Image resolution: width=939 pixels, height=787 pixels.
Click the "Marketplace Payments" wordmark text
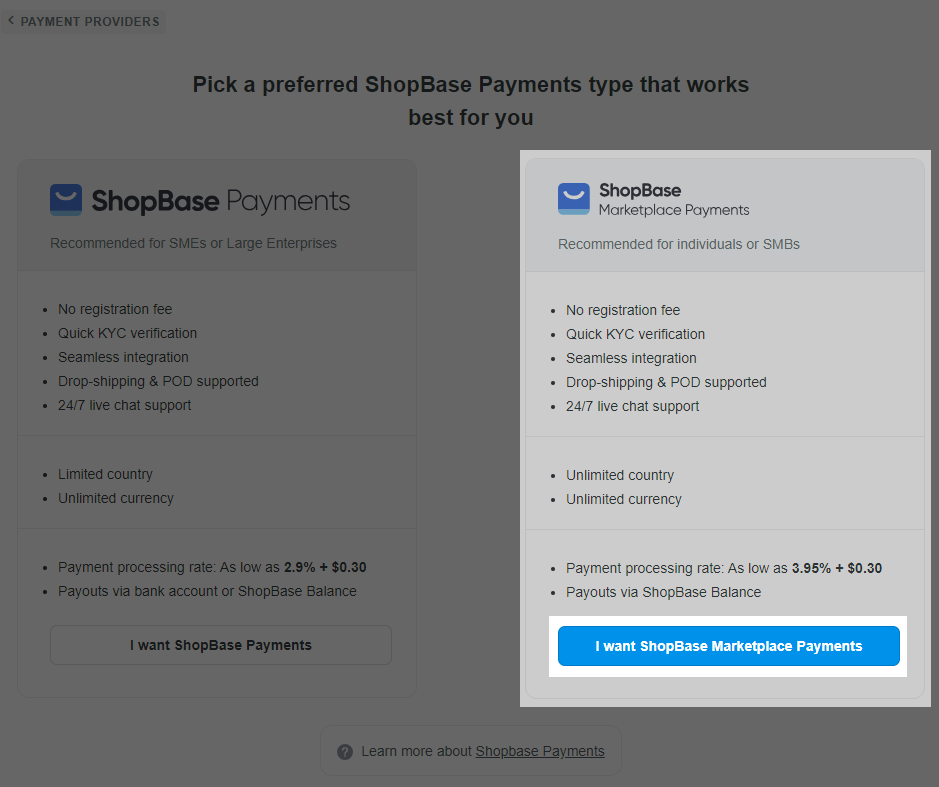(x=674, y=210)
